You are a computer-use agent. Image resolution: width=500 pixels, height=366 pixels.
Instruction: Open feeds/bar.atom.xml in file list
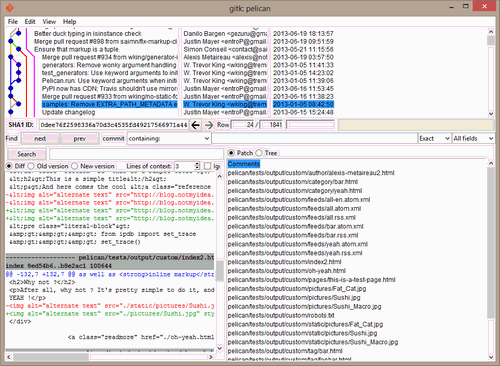295,226
